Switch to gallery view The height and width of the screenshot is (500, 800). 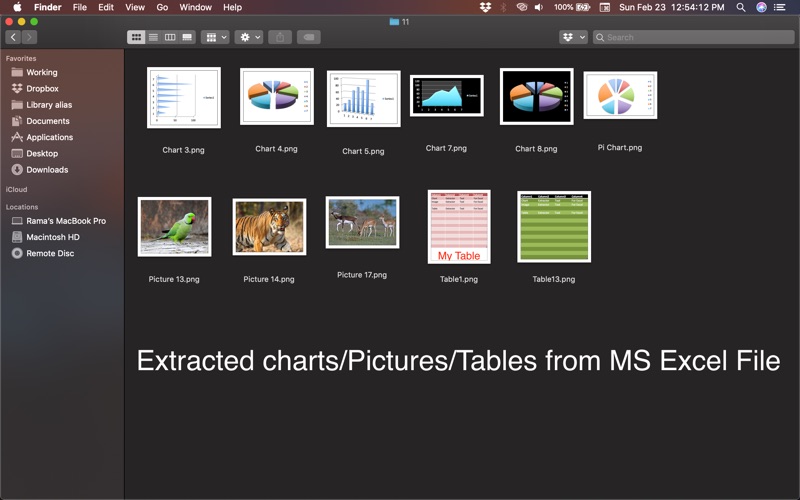[187, 37]
